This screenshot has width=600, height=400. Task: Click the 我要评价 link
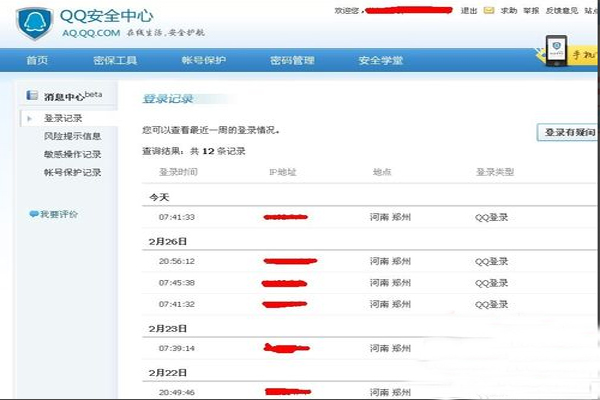click(x=59, y=214)
